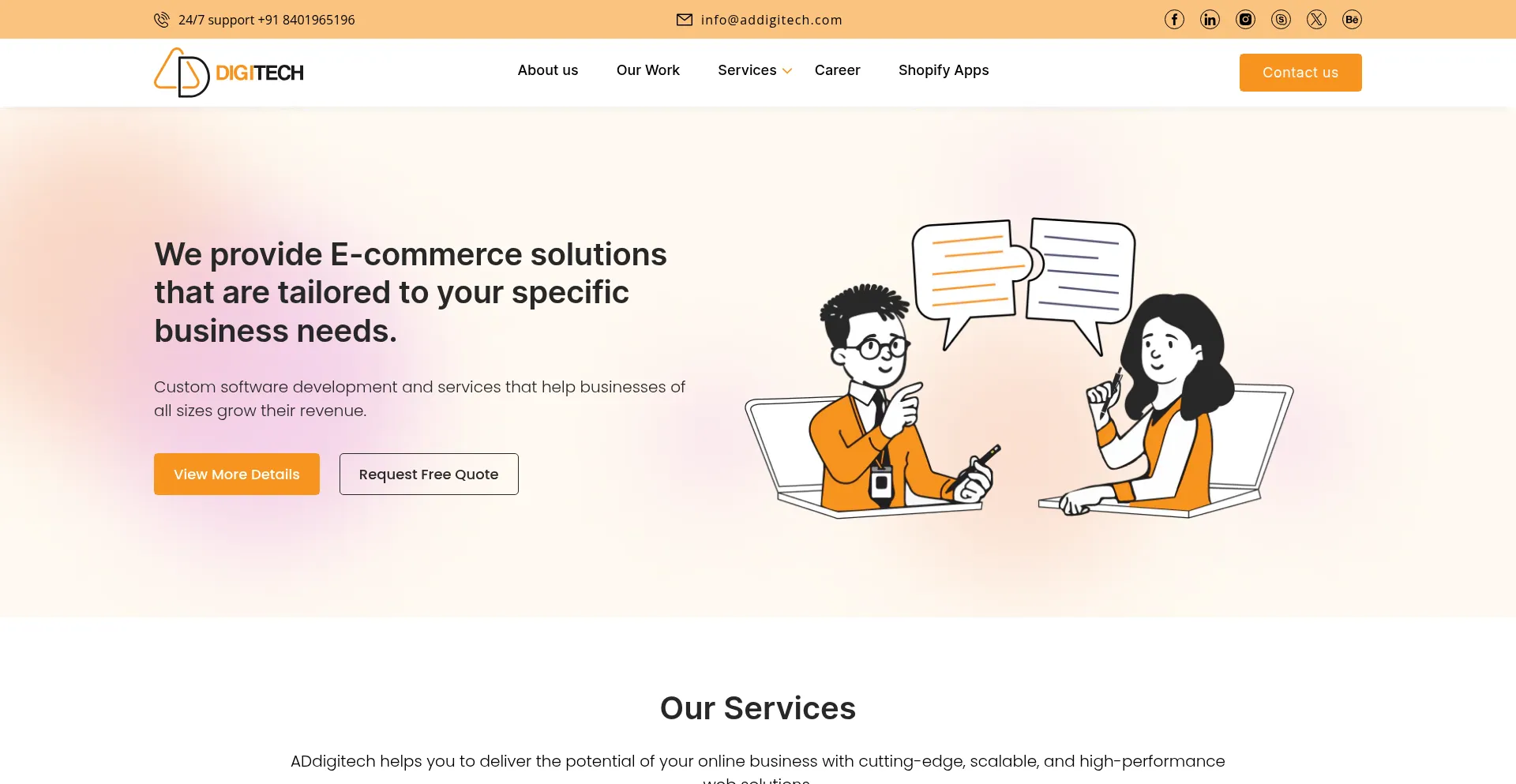This screenshot has width=1516, height=784.
Task: Open the Instagram social icon
Action: [x=1245, y=20]
